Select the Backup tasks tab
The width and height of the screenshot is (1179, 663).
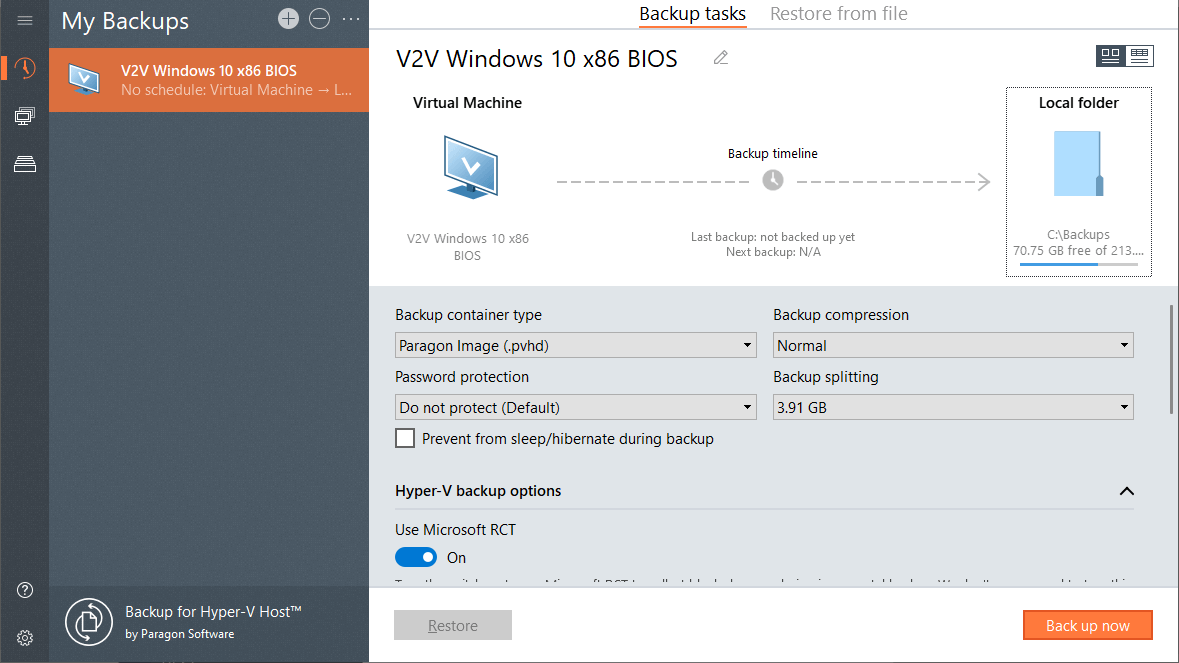692,14
